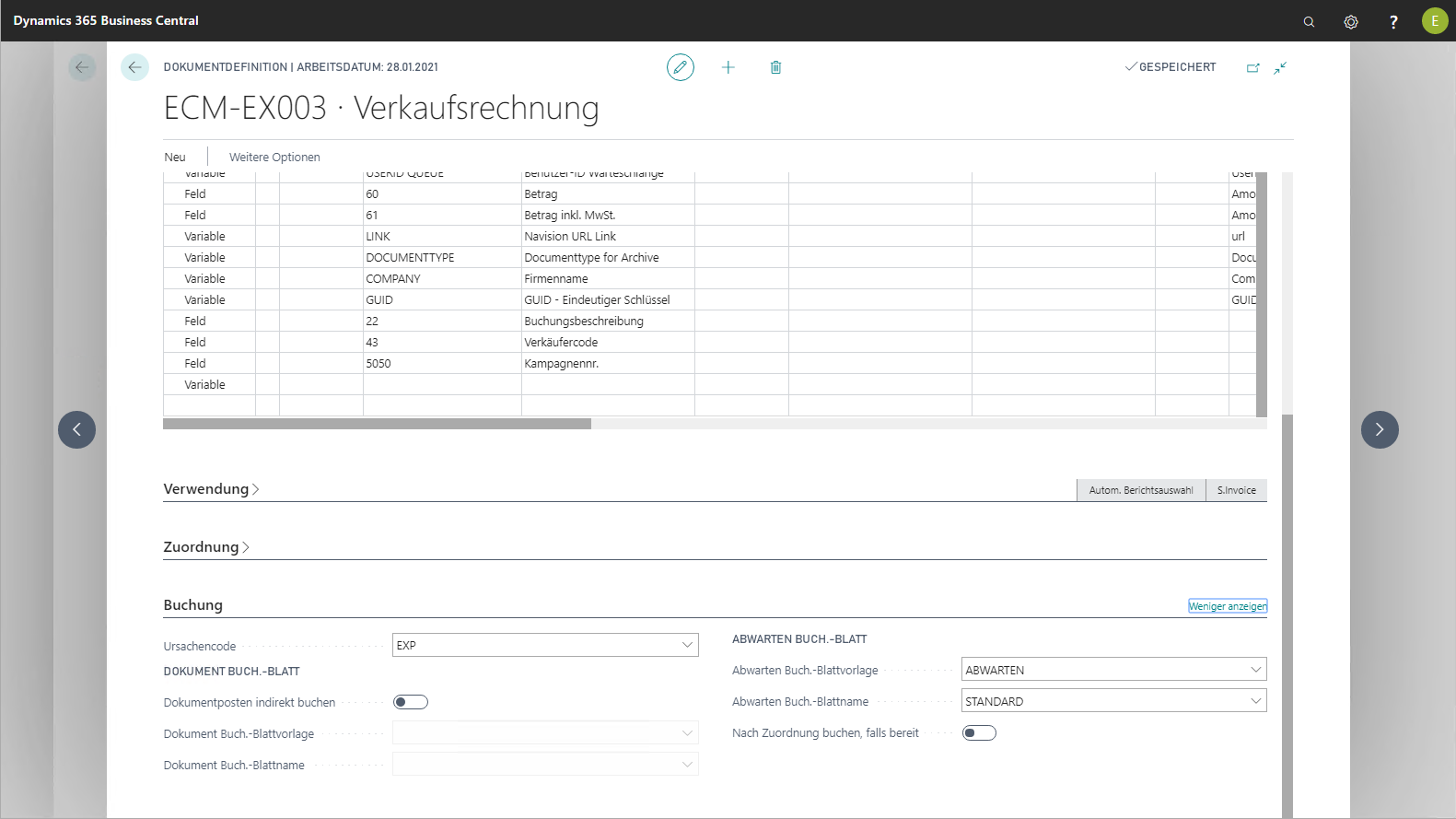This screenshot has height=819, width=1456.
Task: Click the collapse page arrows icon
Action: [1280, 67]
